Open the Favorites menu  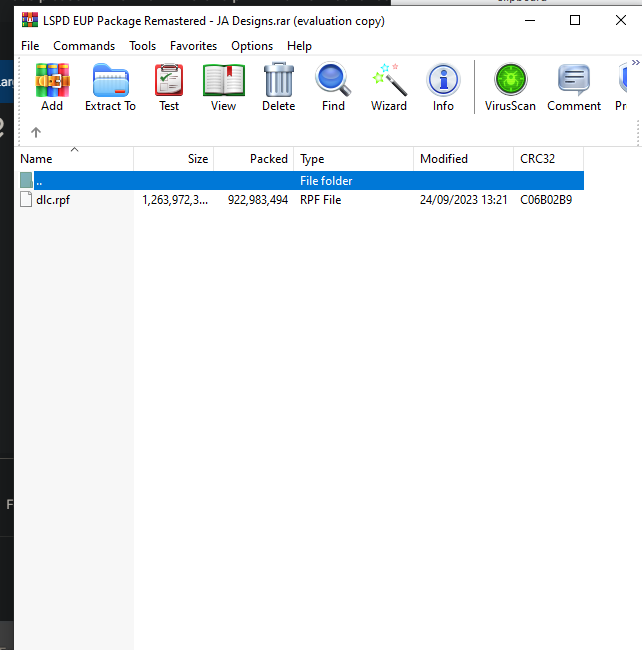193,46
